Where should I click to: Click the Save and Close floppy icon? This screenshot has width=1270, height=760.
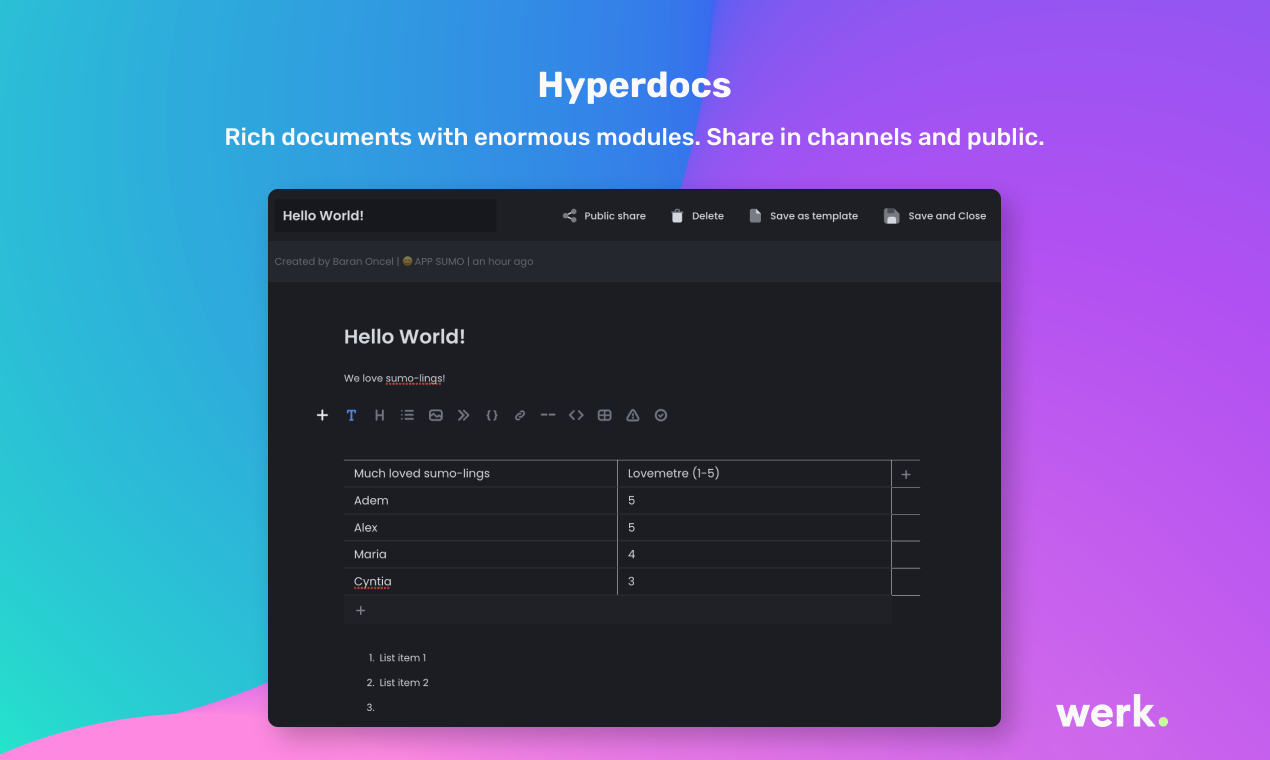click(891, 216)
